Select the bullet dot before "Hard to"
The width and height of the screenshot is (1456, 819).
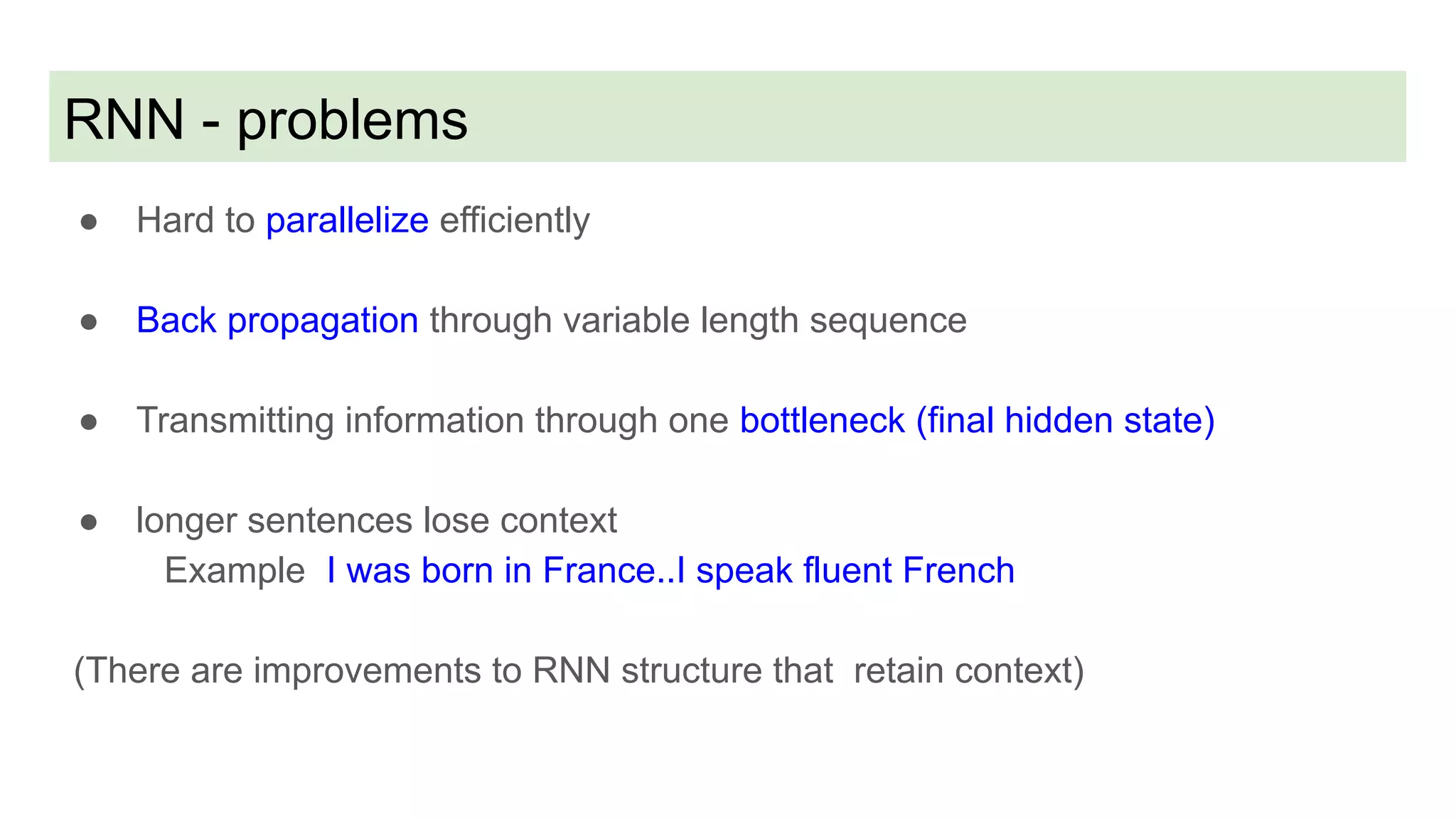[x=89, y=222]
